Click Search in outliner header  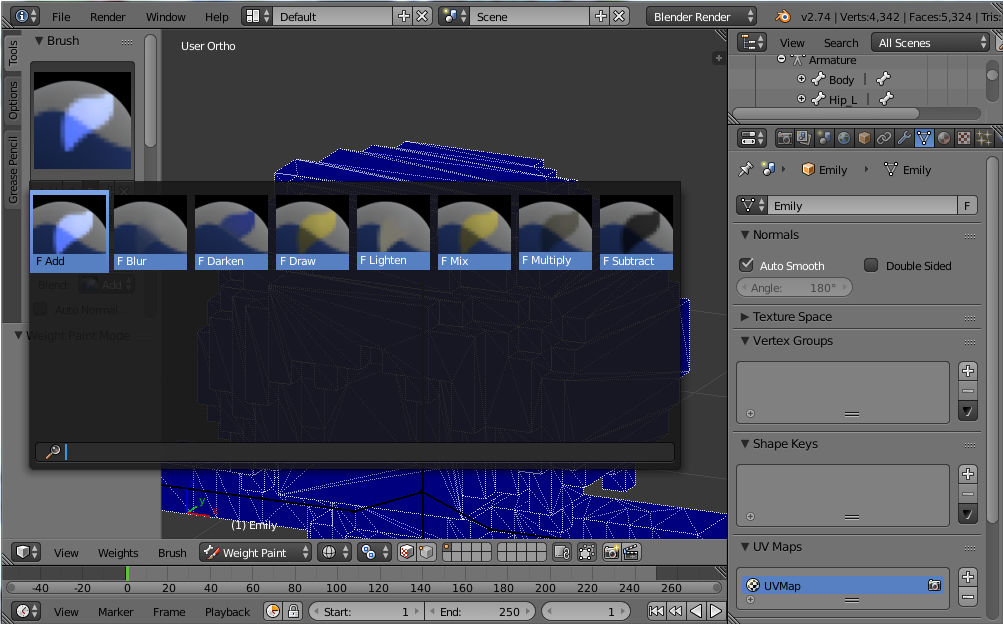click(x=841, y=43)
